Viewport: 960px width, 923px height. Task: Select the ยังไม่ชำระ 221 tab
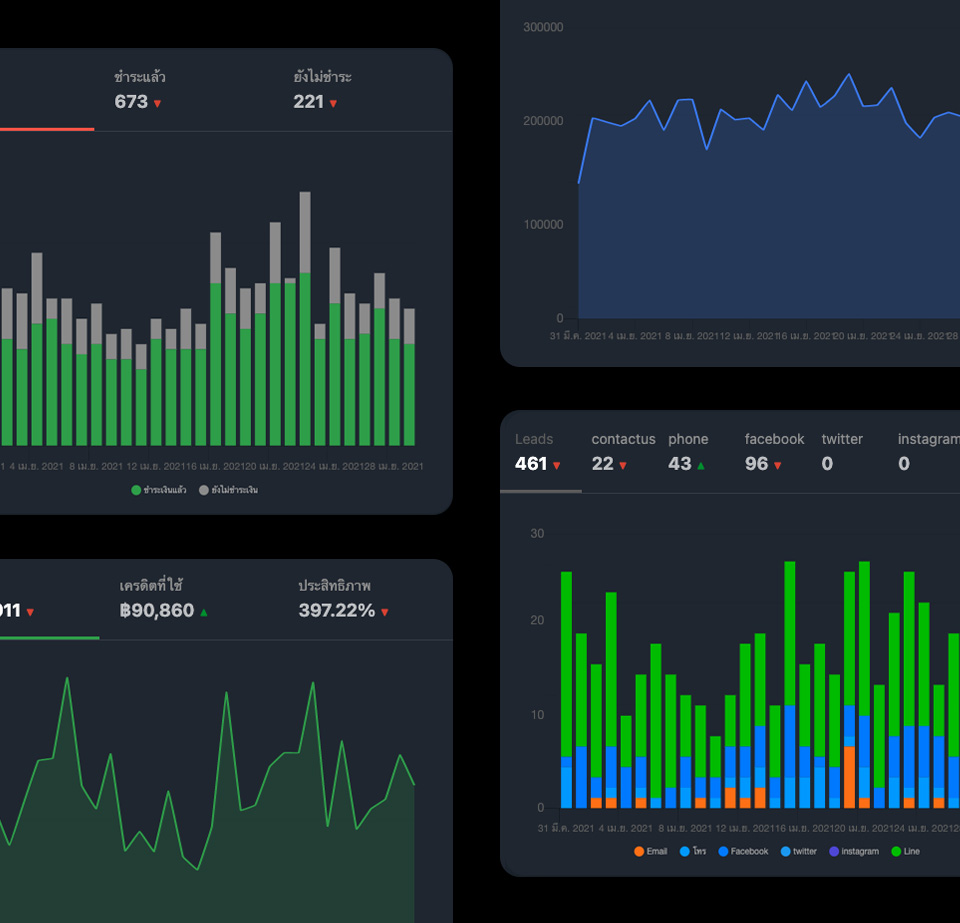coord(321,90)
